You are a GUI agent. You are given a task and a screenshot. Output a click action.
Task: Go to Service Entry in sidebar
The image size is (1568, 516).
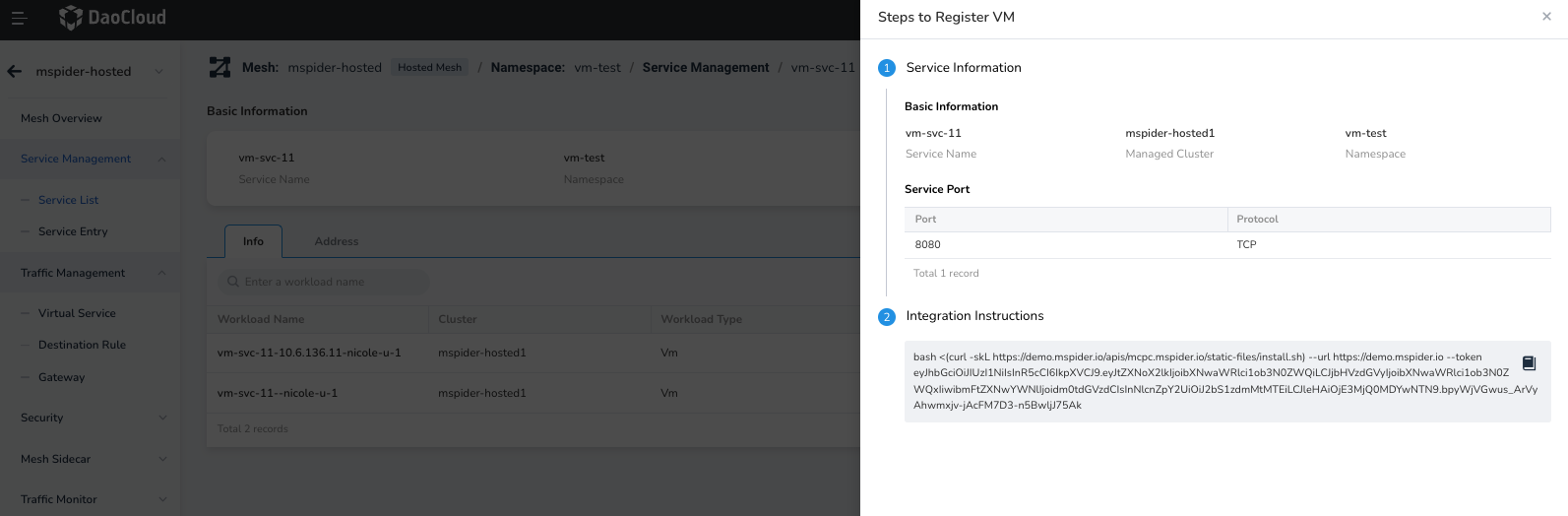tap(73, 231)
